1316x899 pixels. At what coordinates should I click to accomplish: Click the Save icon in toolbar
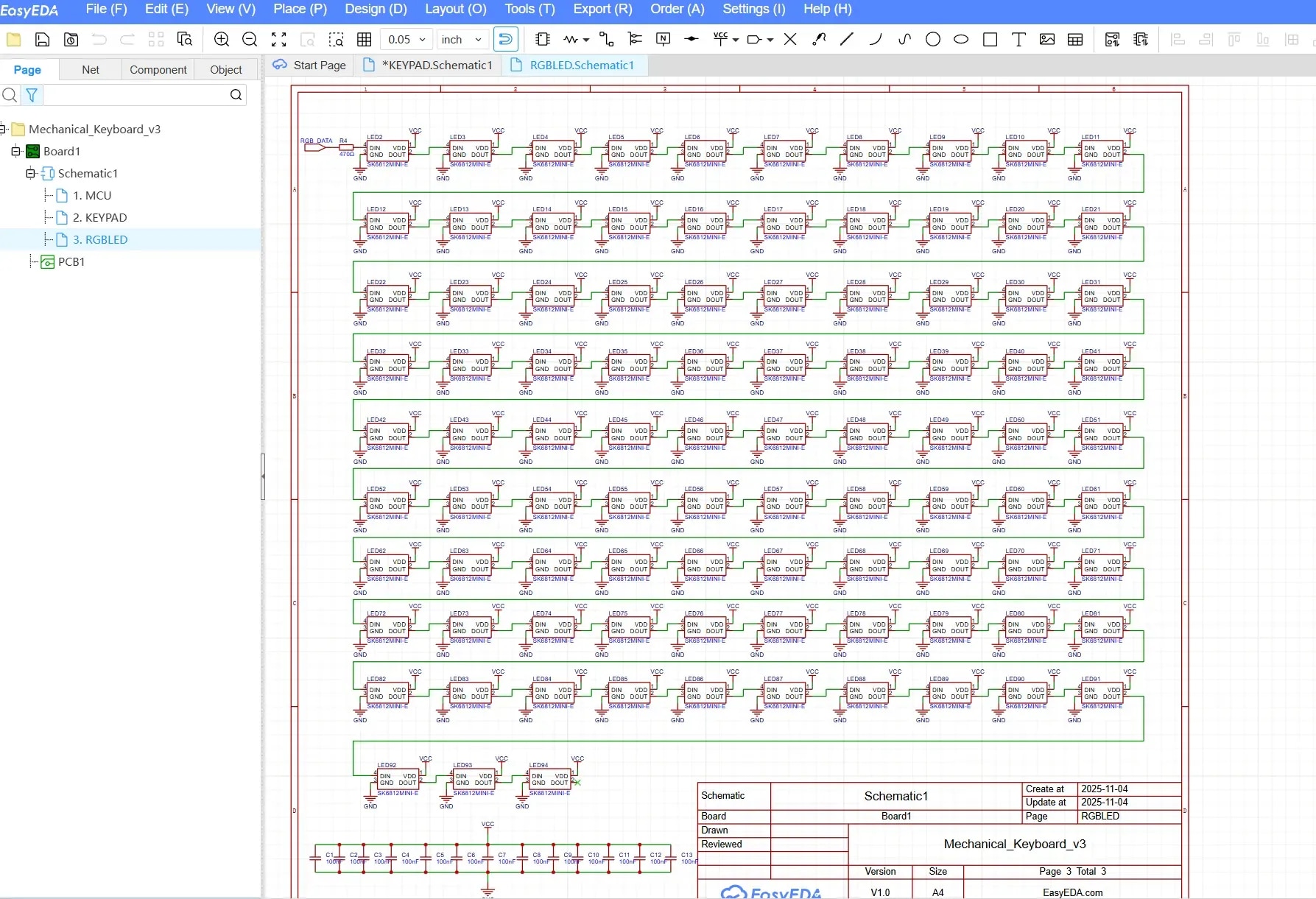pos(43,40)
